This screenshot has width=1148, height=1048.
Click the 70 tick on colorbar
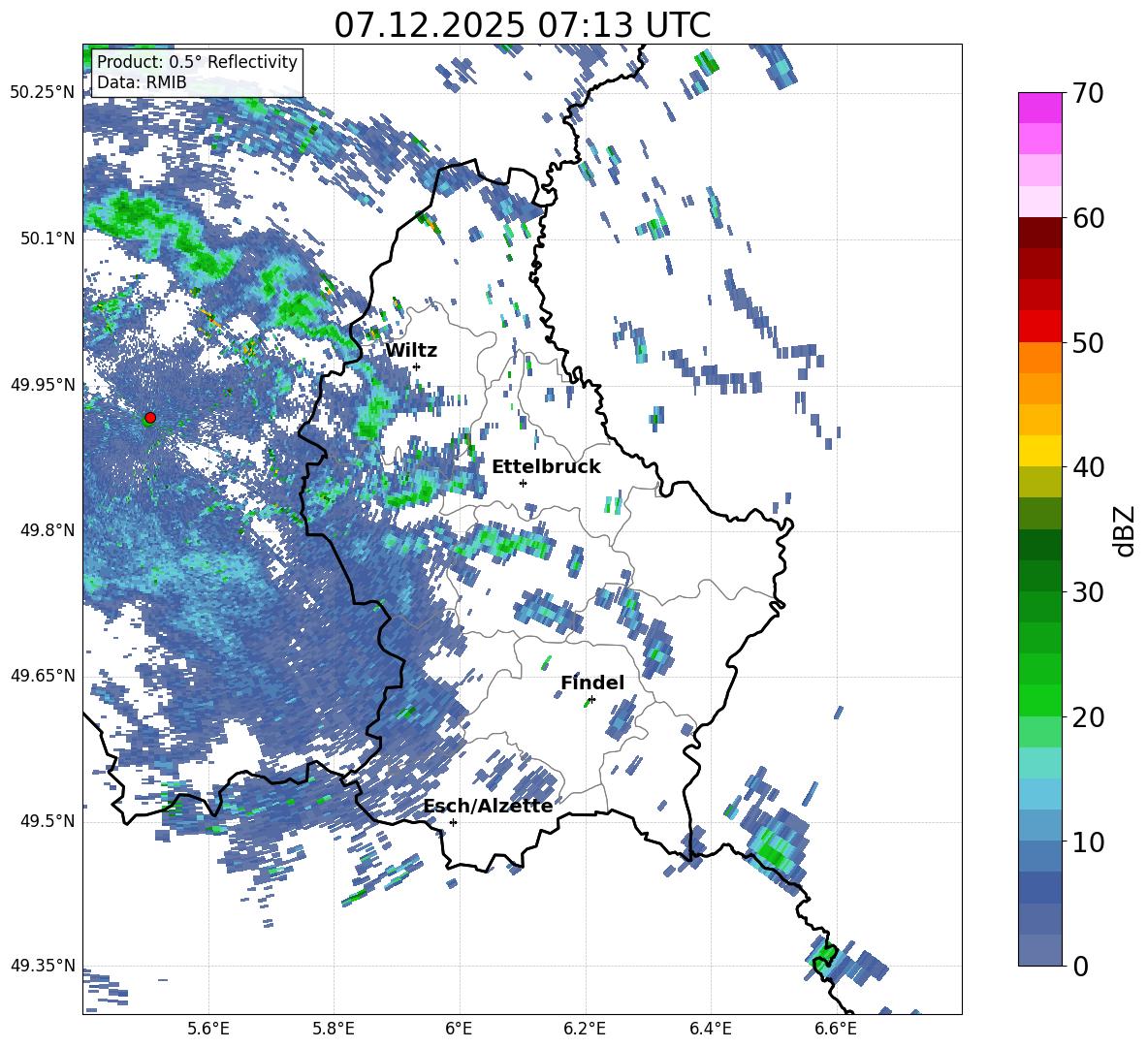pos(1088,94)
